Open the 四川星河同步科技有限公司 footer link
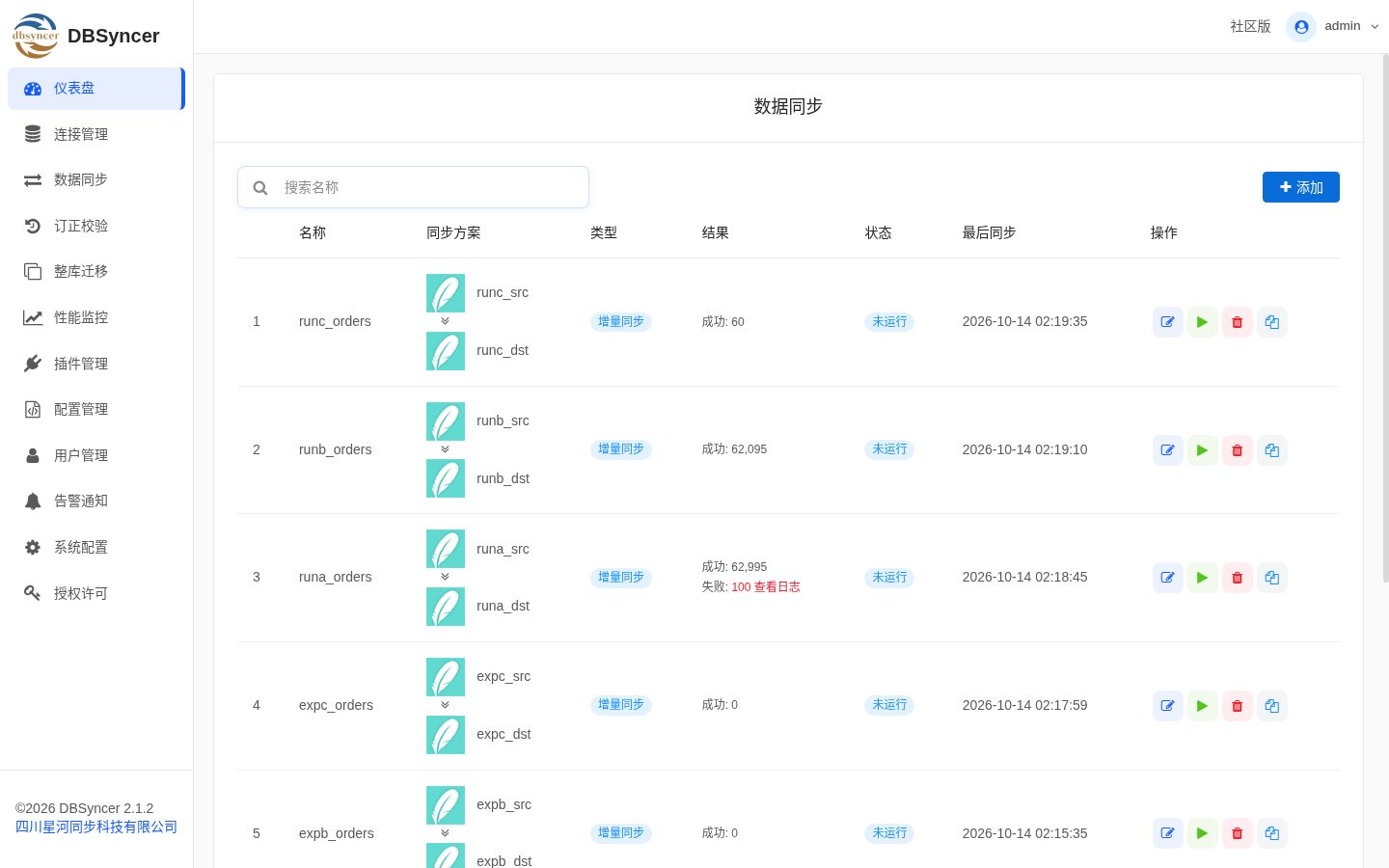1389x868 pixels. pos(96,827)
